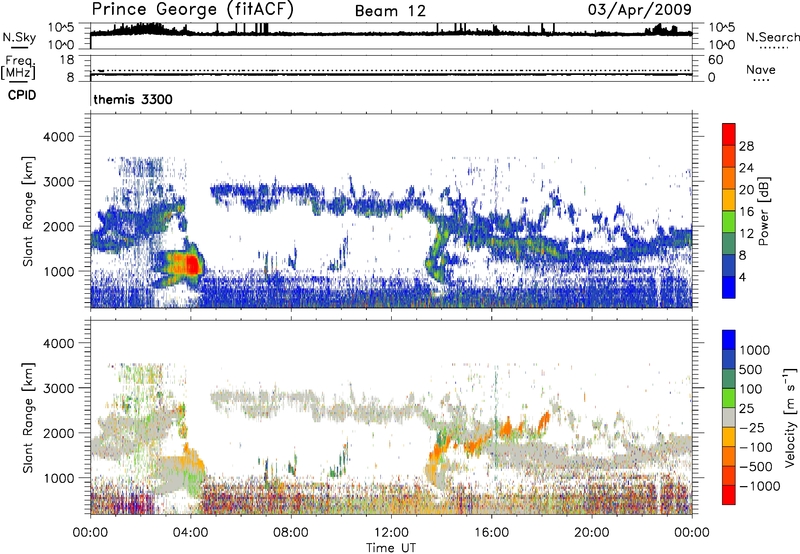
Task: Click the blue bottom of power color bar
Action: (x=729, y=288)
